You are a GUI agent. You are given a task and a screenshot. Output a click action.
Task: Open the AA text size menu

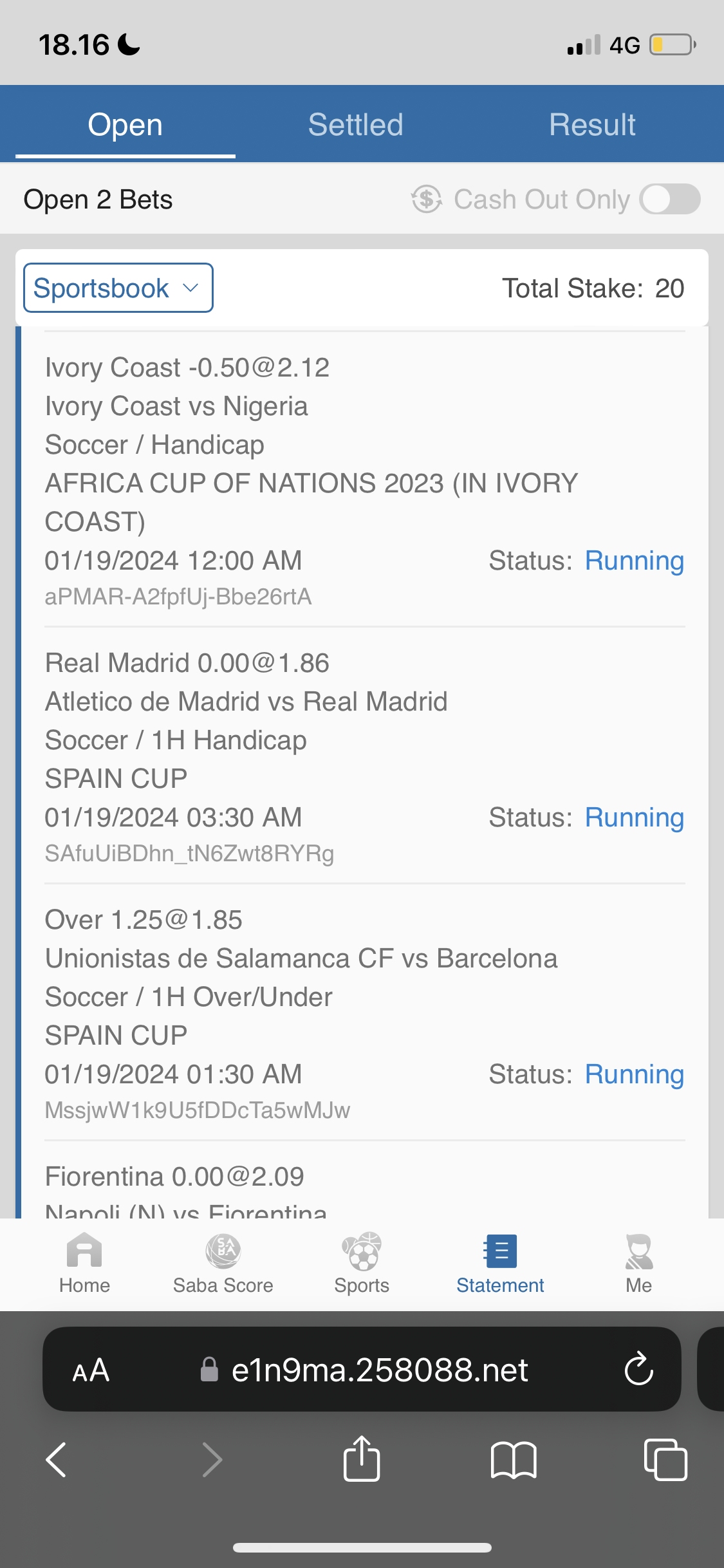pyautogui.click(x=91, y=1370)
